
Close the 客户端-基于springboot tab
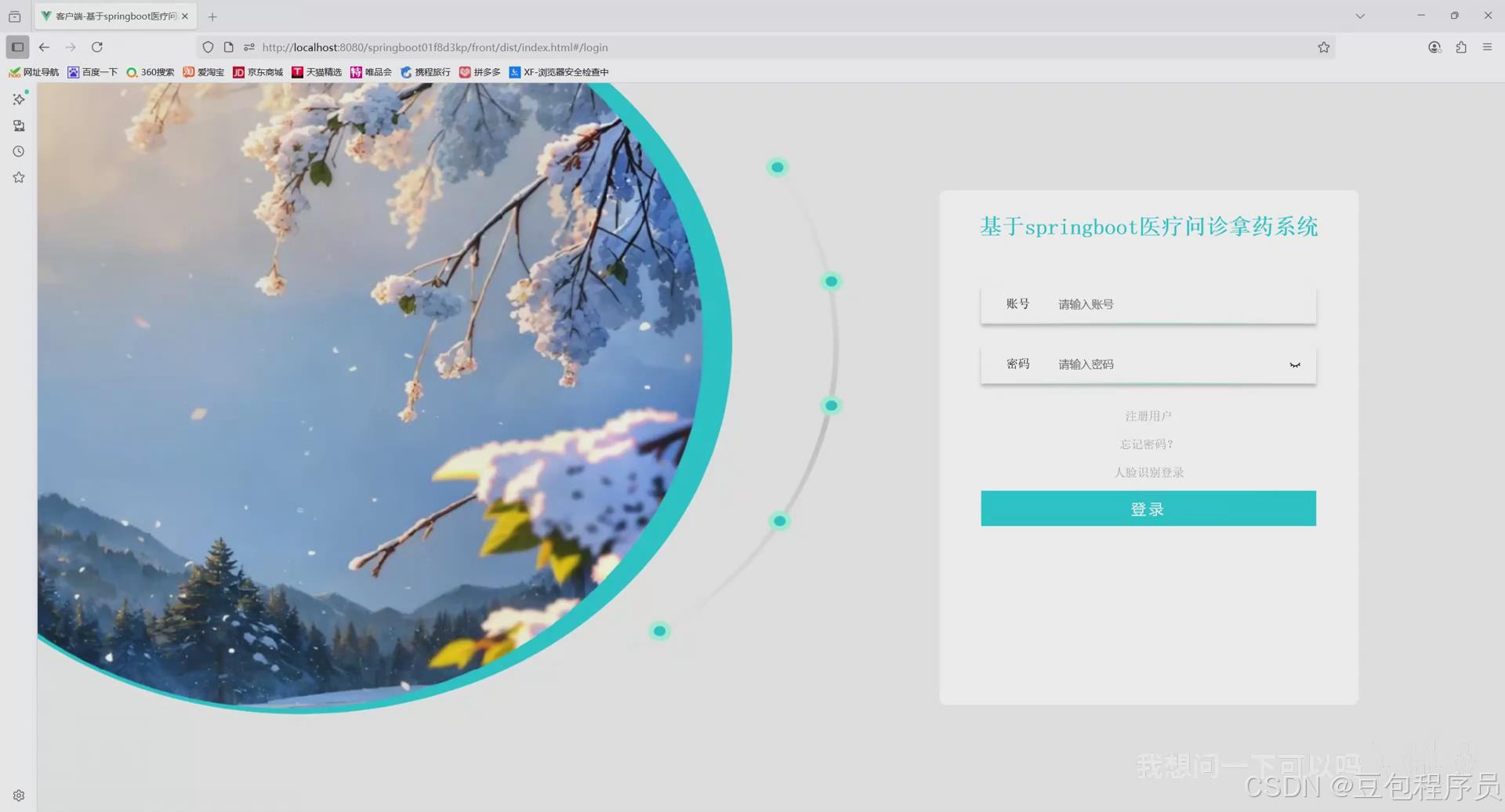(185, 16)
